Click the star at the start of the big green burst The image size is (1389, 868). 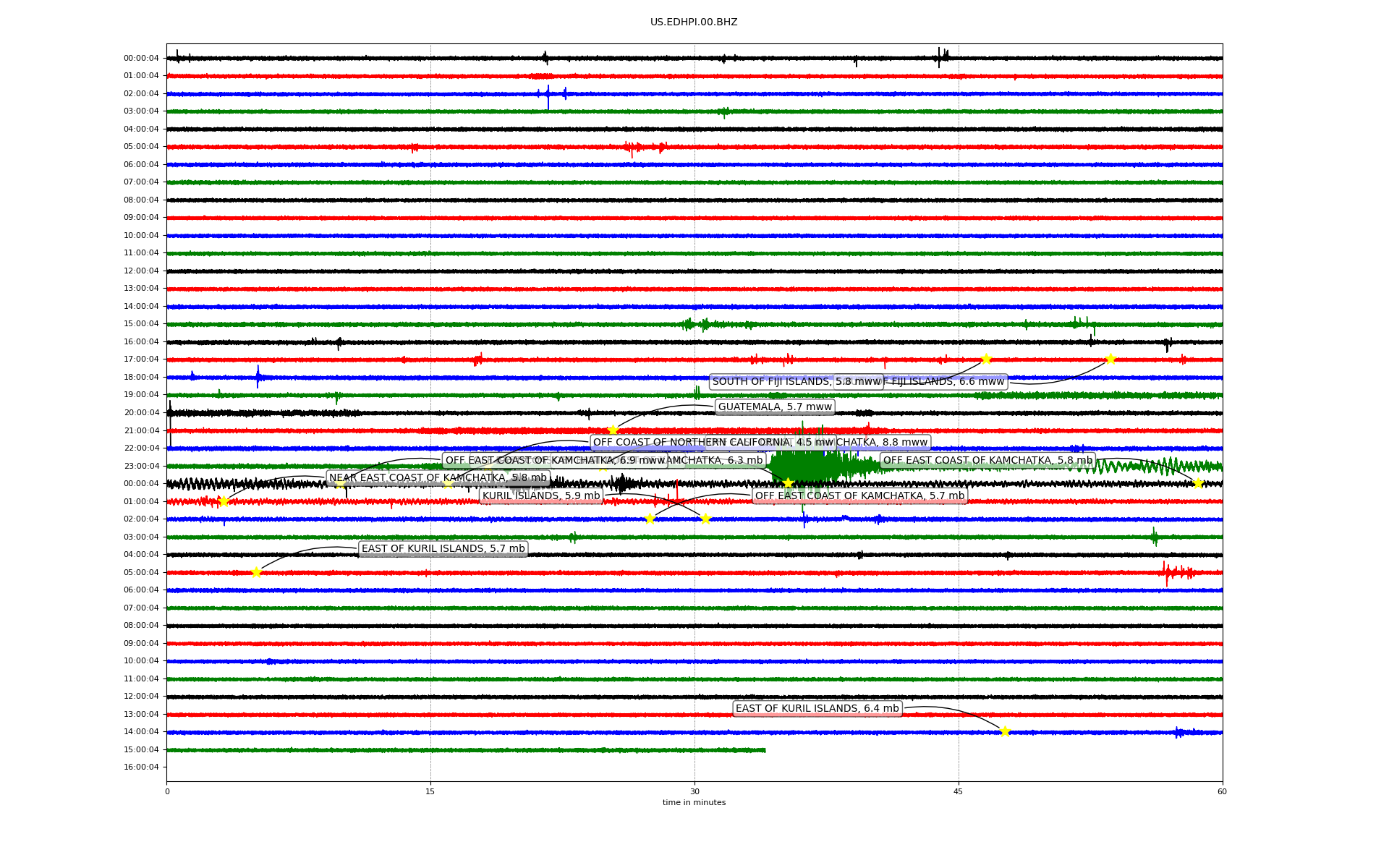tap(788, 483)
